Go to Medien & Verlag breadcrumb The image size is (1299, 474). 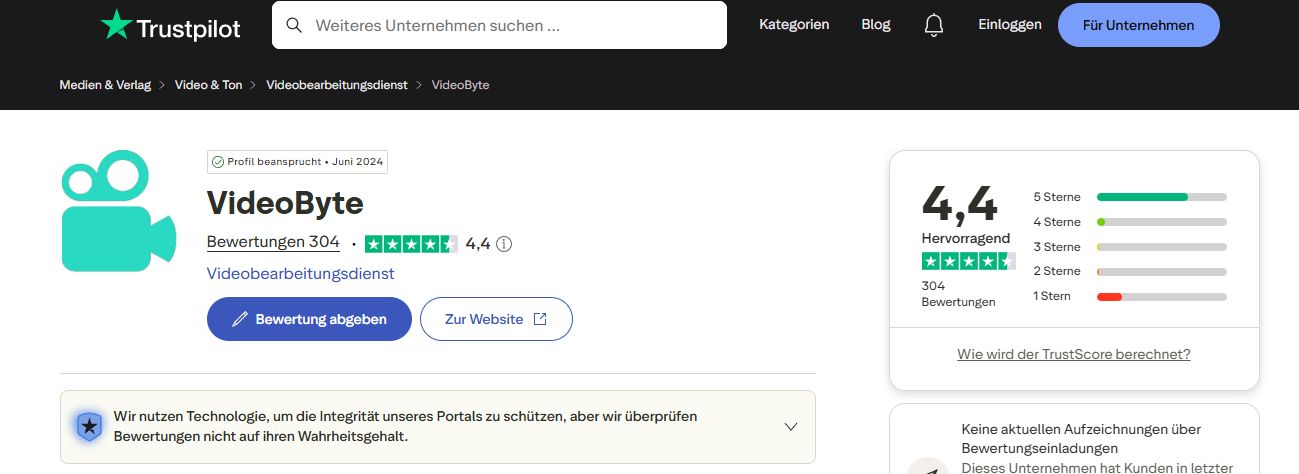(105, 85)
